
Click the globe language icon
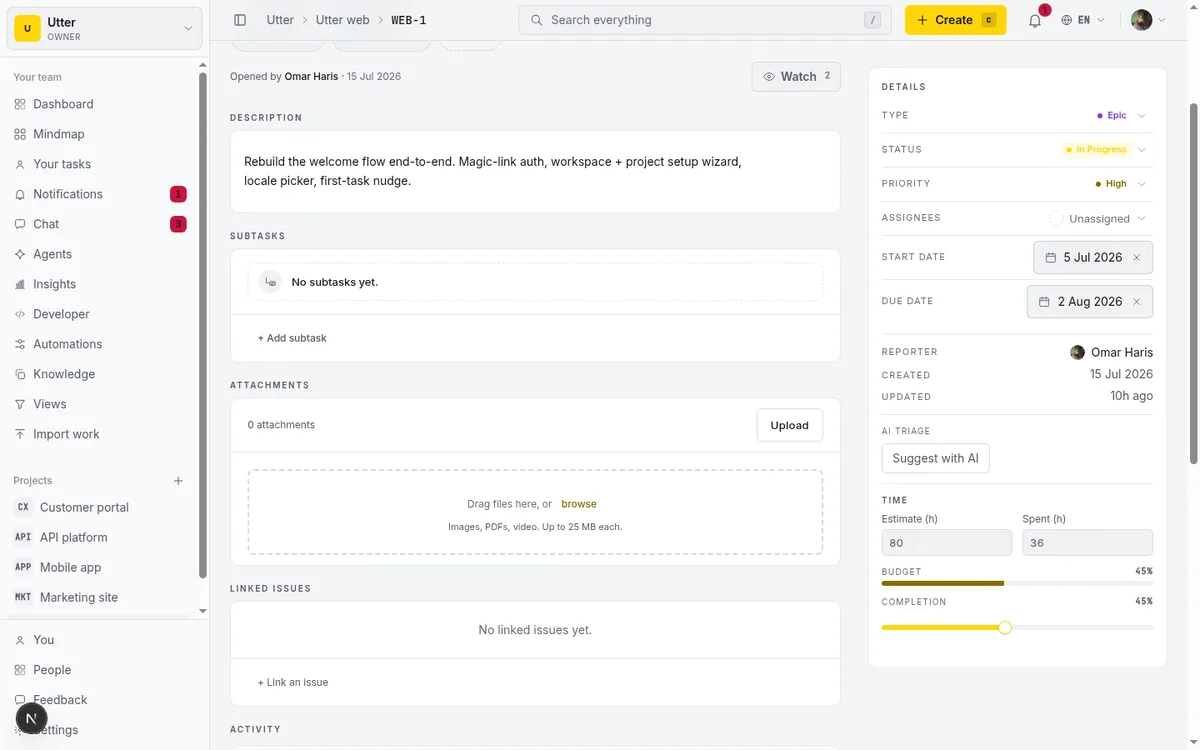pos(1067,20)
